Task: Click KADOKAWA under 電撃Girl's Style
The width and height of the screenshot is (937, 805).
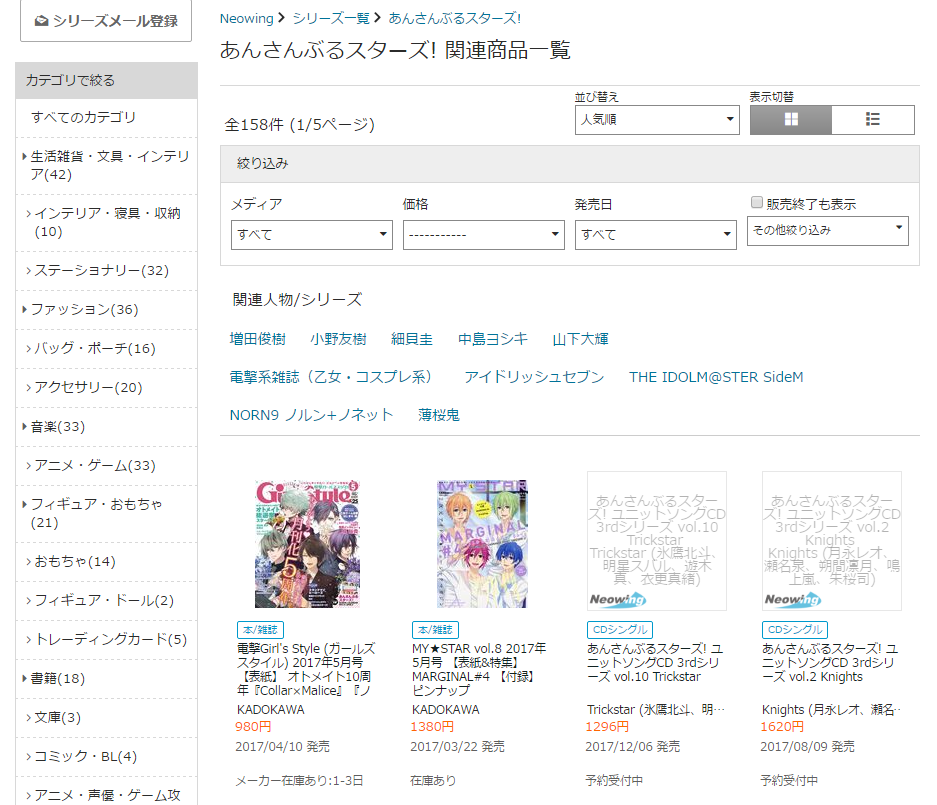Action: 271,710
